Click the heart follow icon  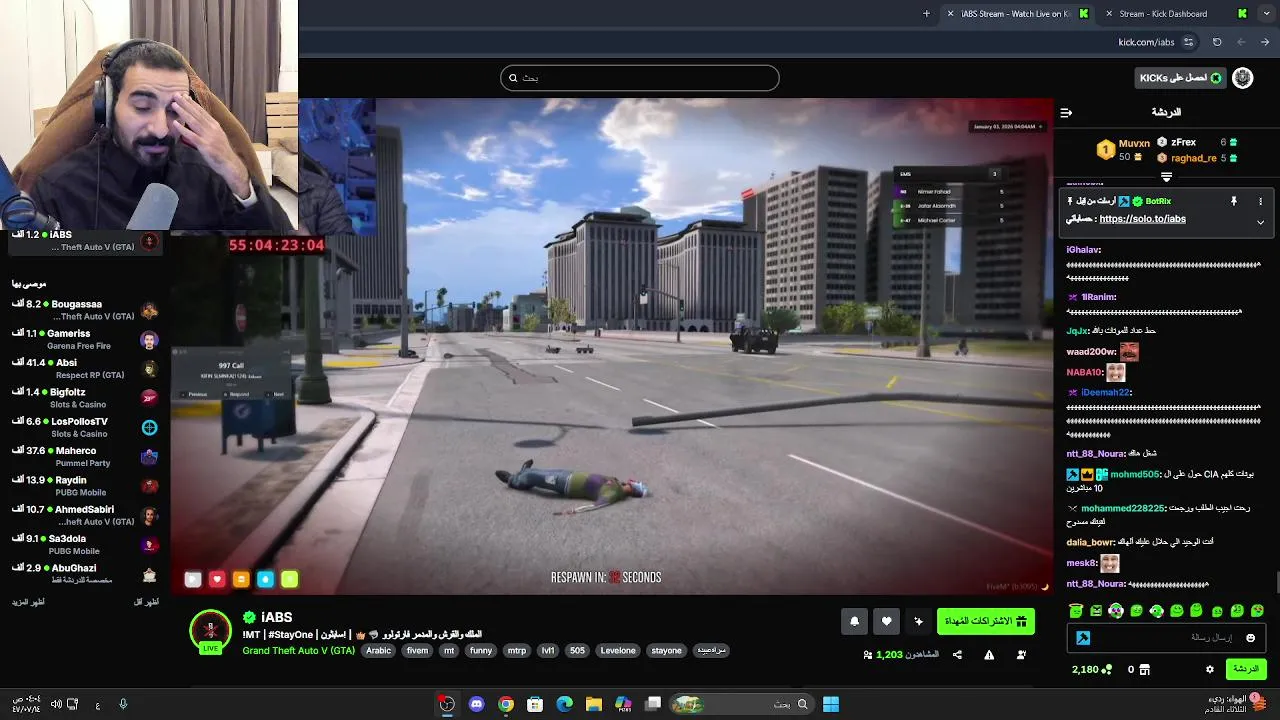pyautogui.click(x=886, y=621)
